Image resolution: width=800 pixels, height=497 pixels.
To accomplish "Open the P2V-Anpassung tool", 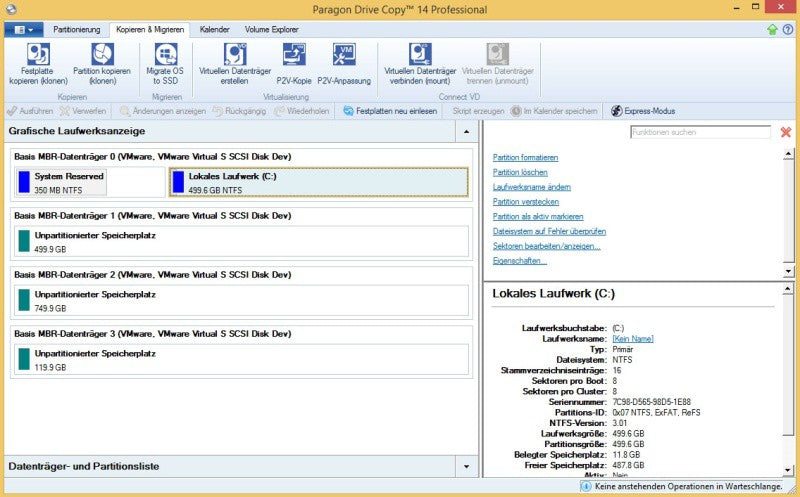I will (344, 64).
